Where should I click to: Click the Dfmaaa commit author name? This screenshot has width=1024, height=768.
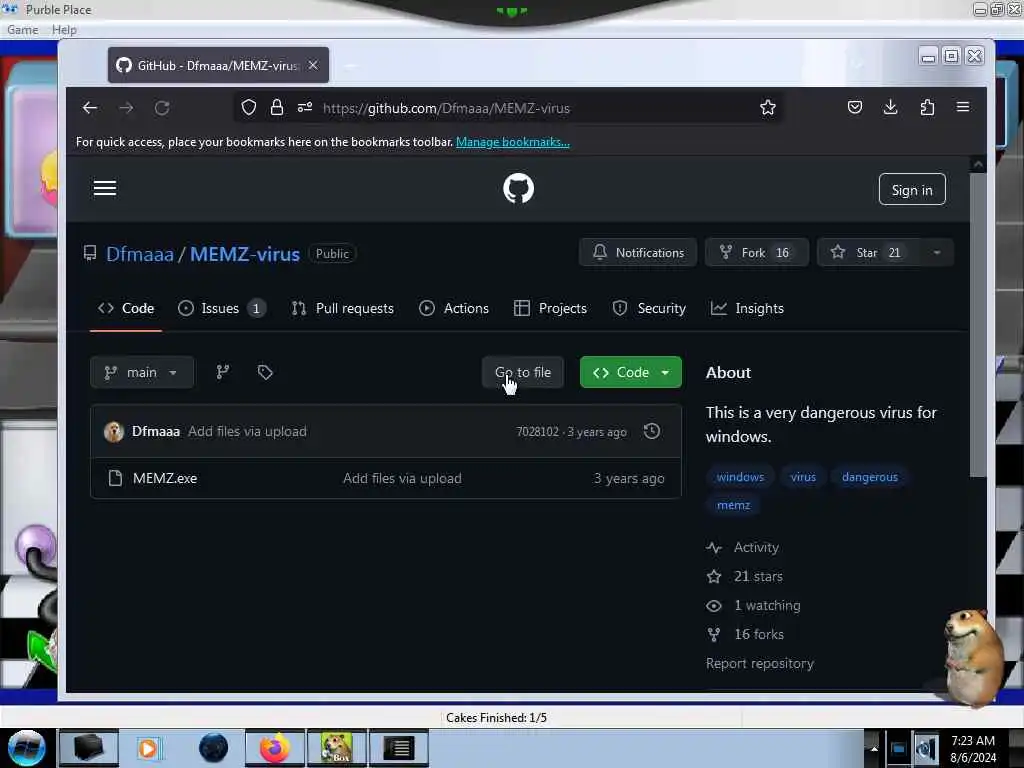155,432
